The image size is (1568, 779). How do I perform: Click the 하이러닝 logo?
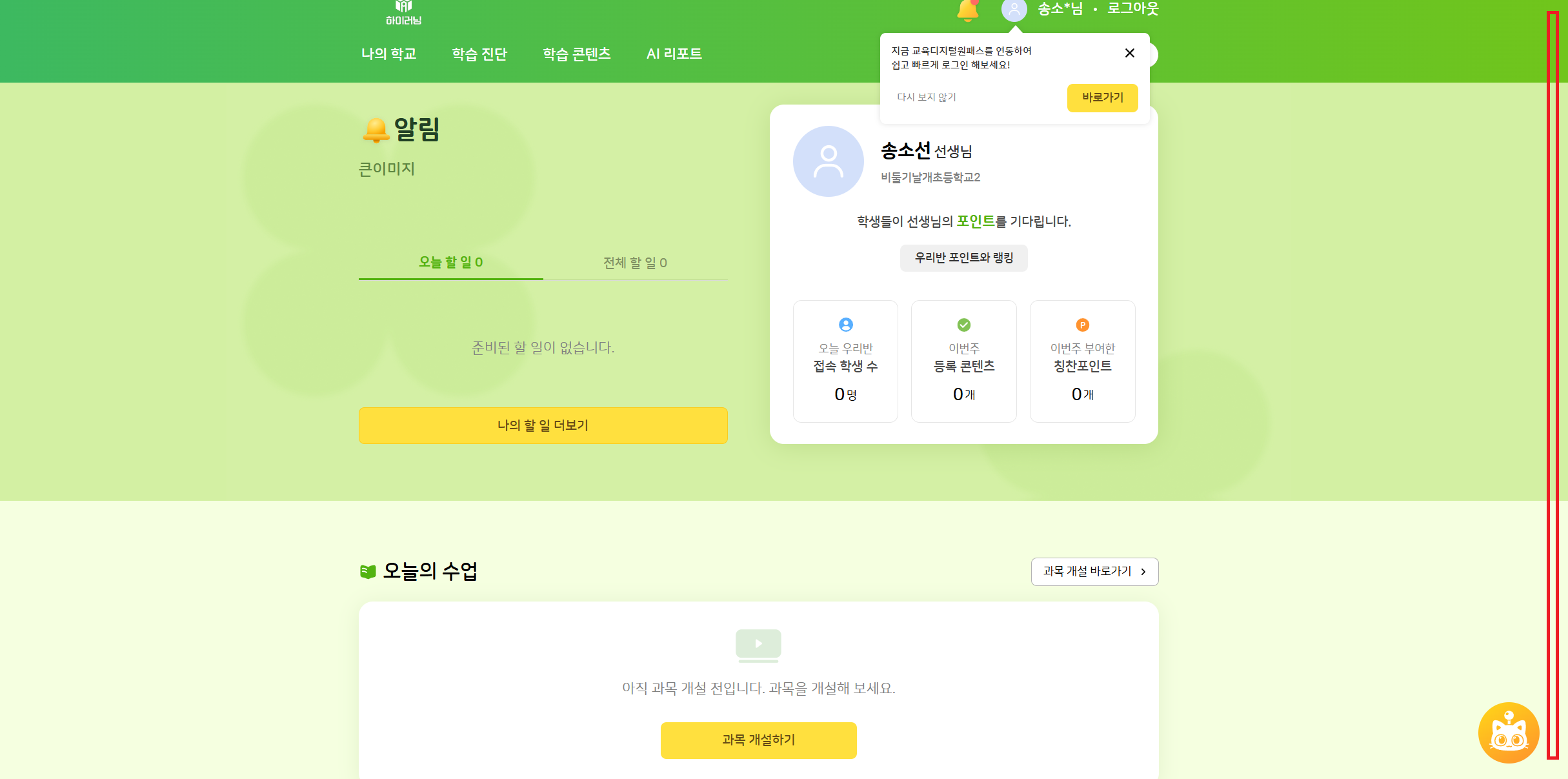tap(403, 13)
